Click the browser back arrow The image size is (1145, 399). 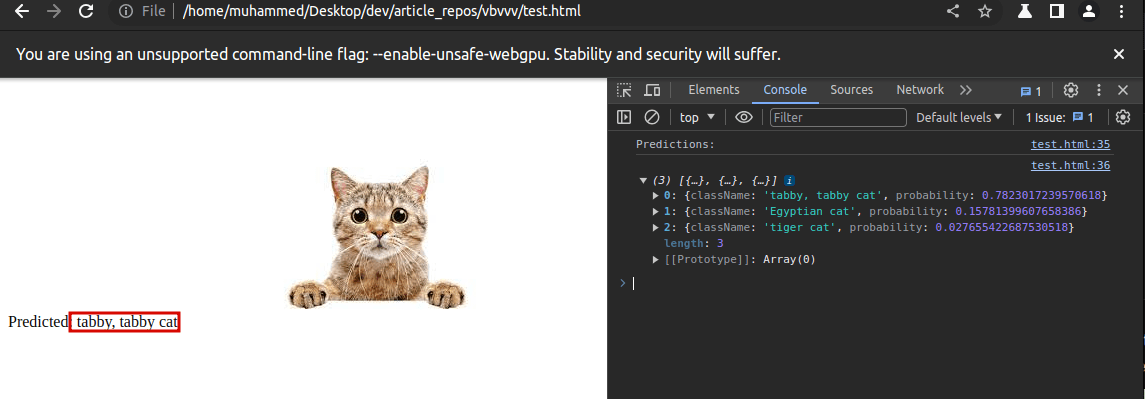23,11
